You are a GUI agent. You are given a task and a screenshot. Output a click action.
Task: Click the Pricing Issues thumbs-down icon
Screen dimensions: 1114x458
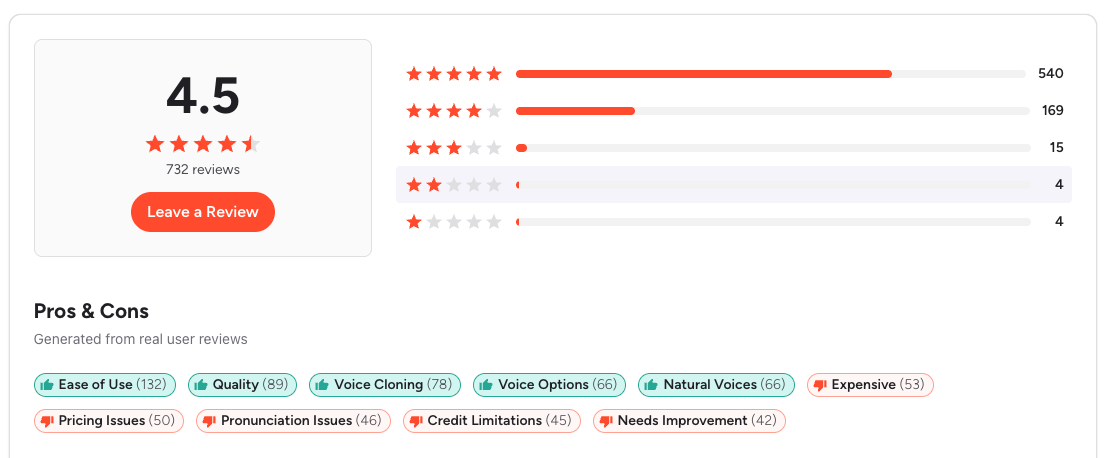click(46, 421)
